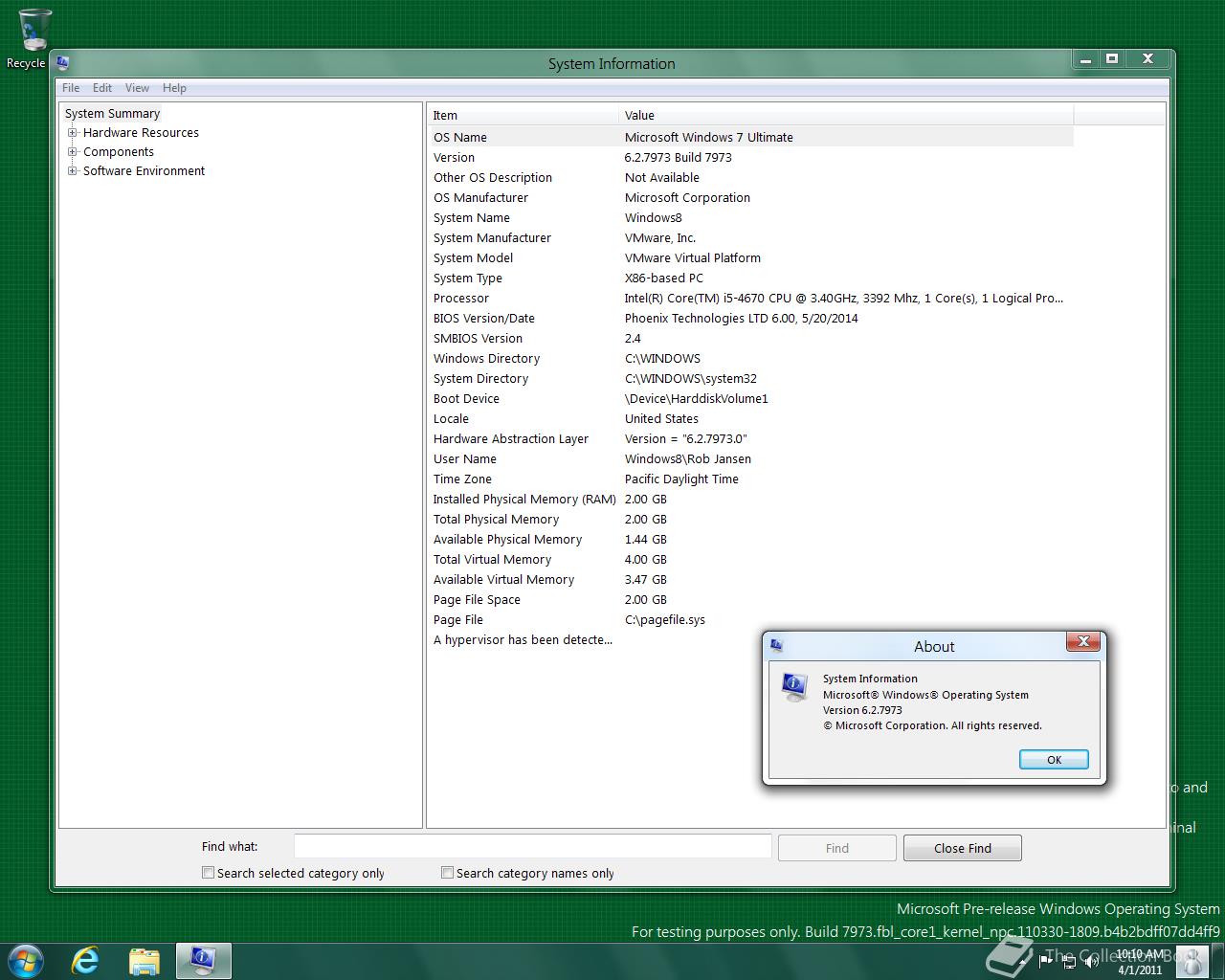Viewport: 1225px width, 980px height.
Task: Select the hypervisor has been detected row
Action: click(523, 639)
